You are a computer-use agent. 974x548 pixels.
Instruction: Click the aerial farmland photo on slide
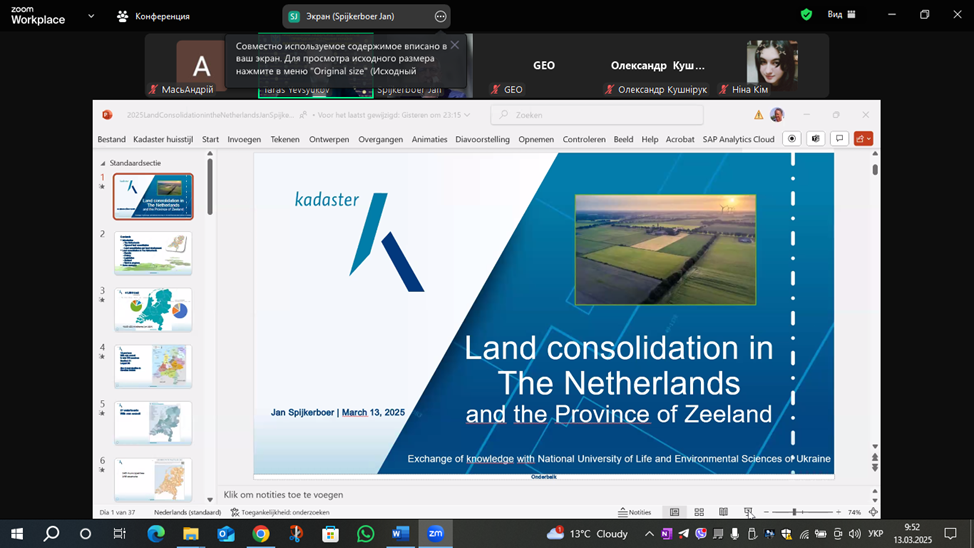(x=665, y=250)
